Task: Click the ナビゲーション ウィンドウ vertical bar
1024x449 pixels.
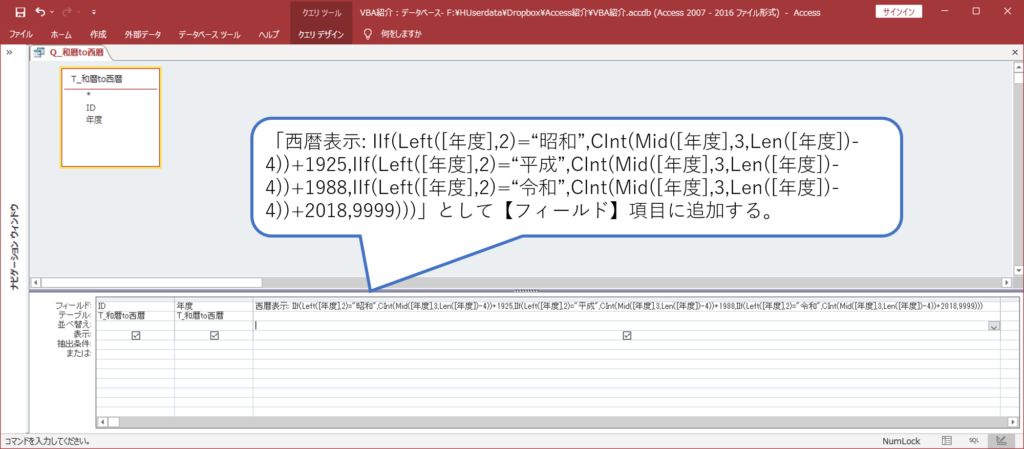Action: (x=14, y=245)
